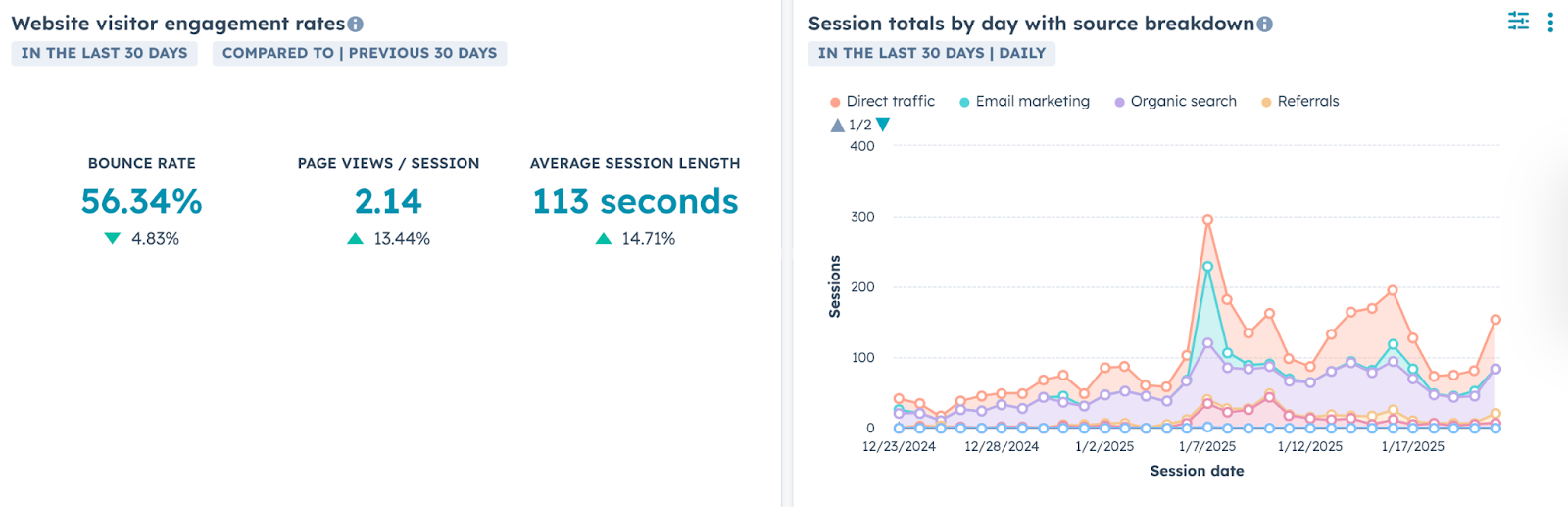Click the 'Compared to previous 30 days' tag

click(x=360, y=53)
